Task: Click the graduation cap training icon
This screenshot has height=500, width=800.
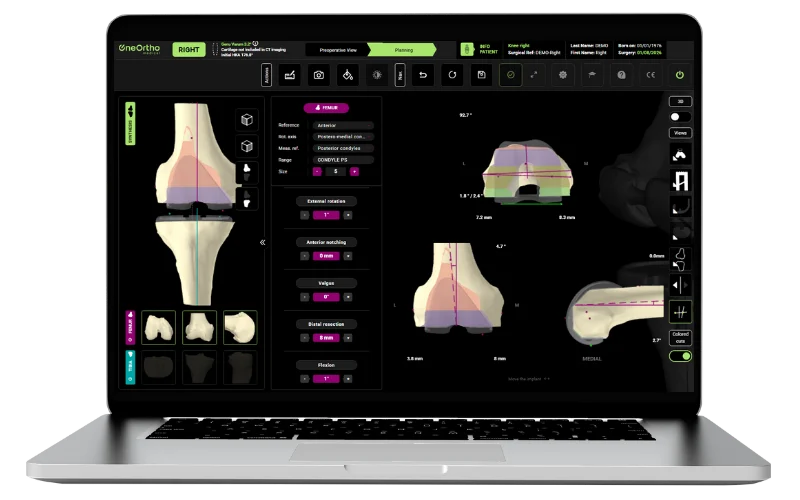Action: click(592, 75)
